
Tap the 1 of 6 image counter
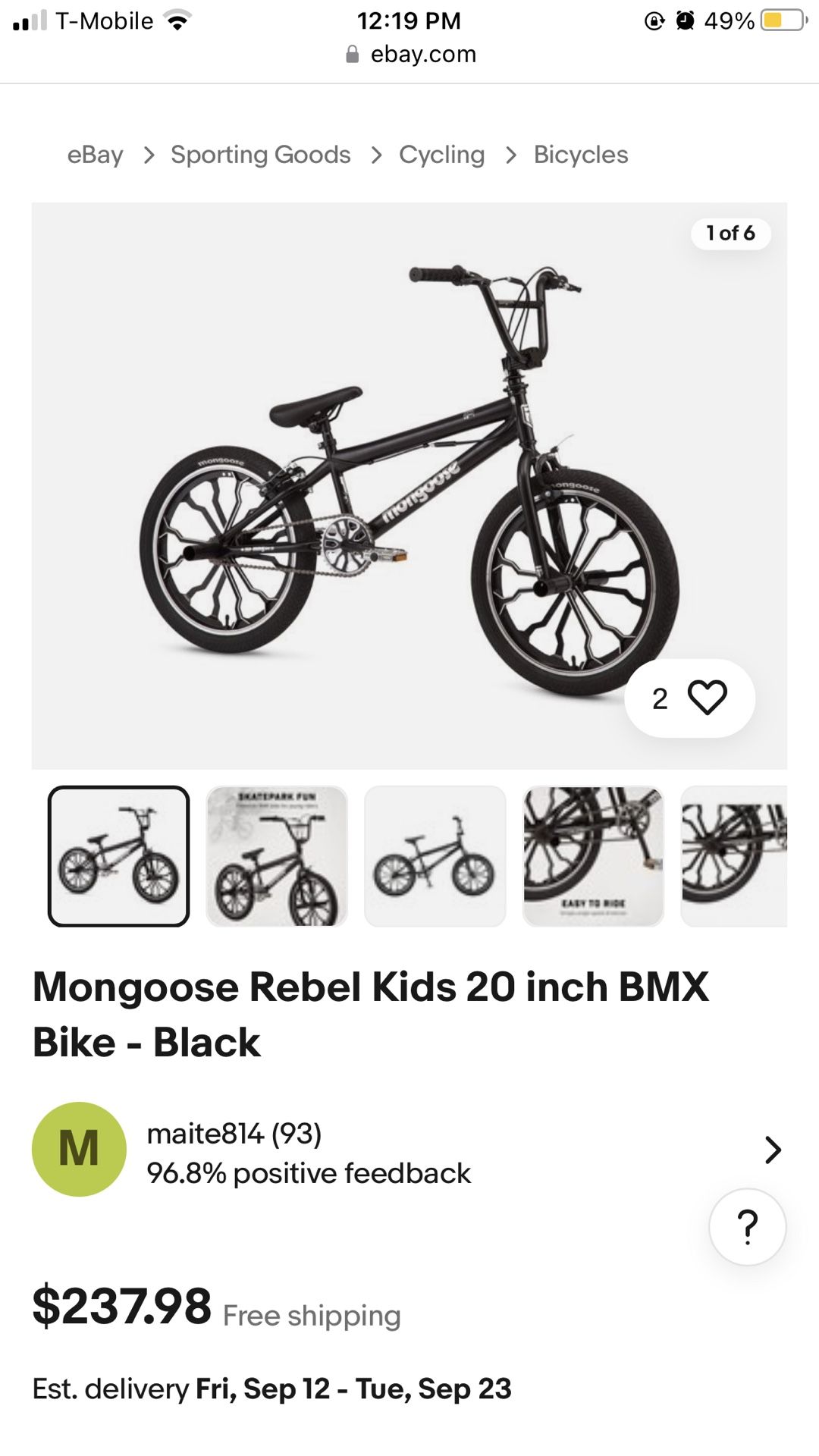(730, 234)
